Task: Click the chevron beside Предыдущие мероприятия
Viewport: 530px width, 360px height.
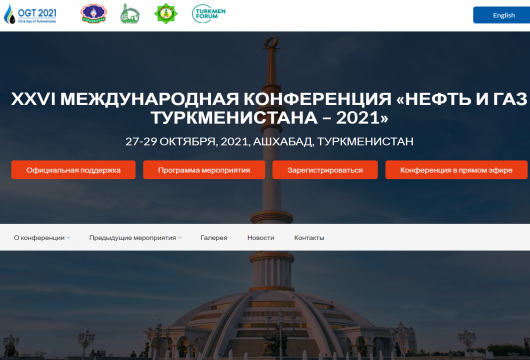Action: (x=179, y=238)
